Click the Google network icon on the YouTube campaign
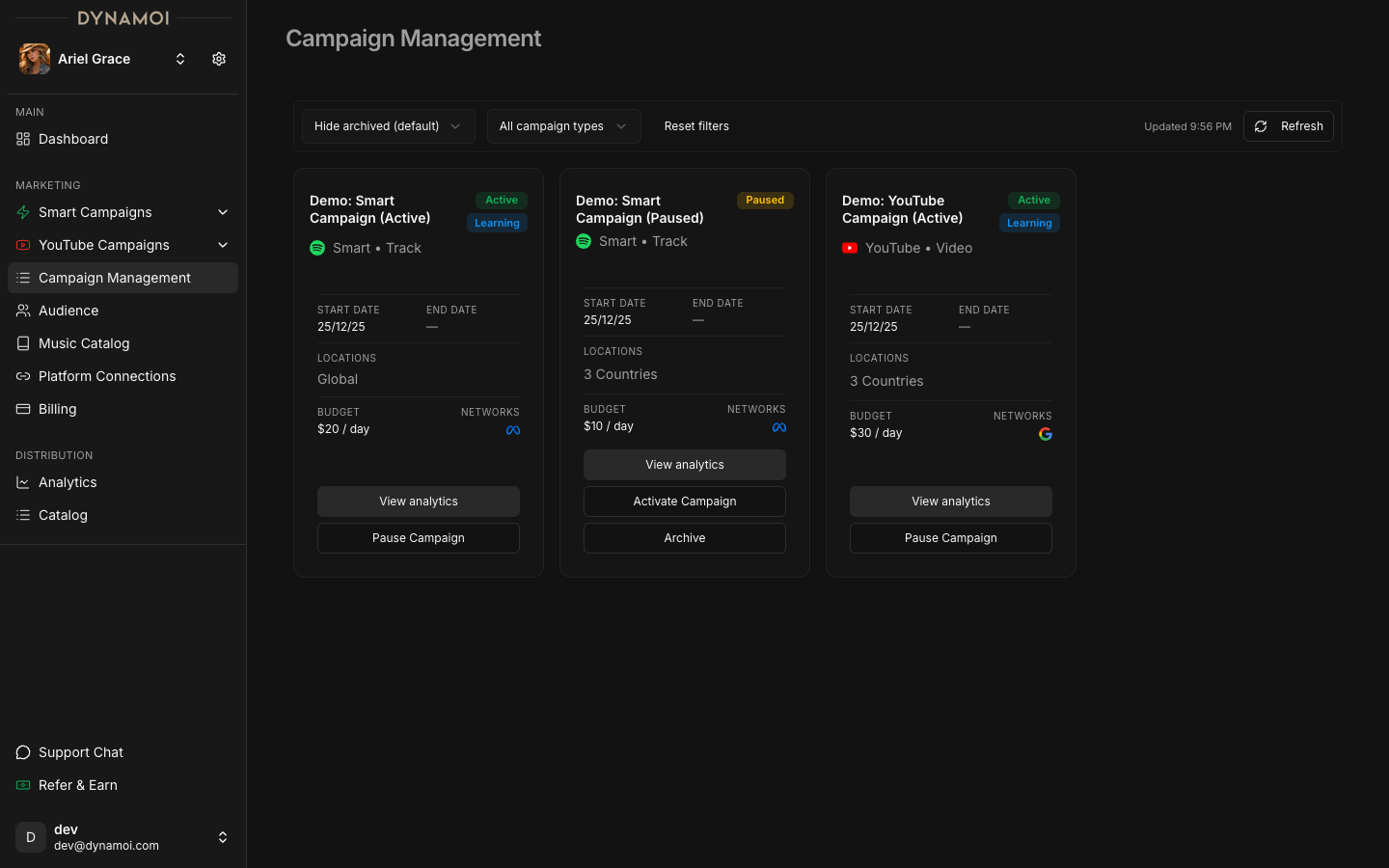 [1046, 434]
